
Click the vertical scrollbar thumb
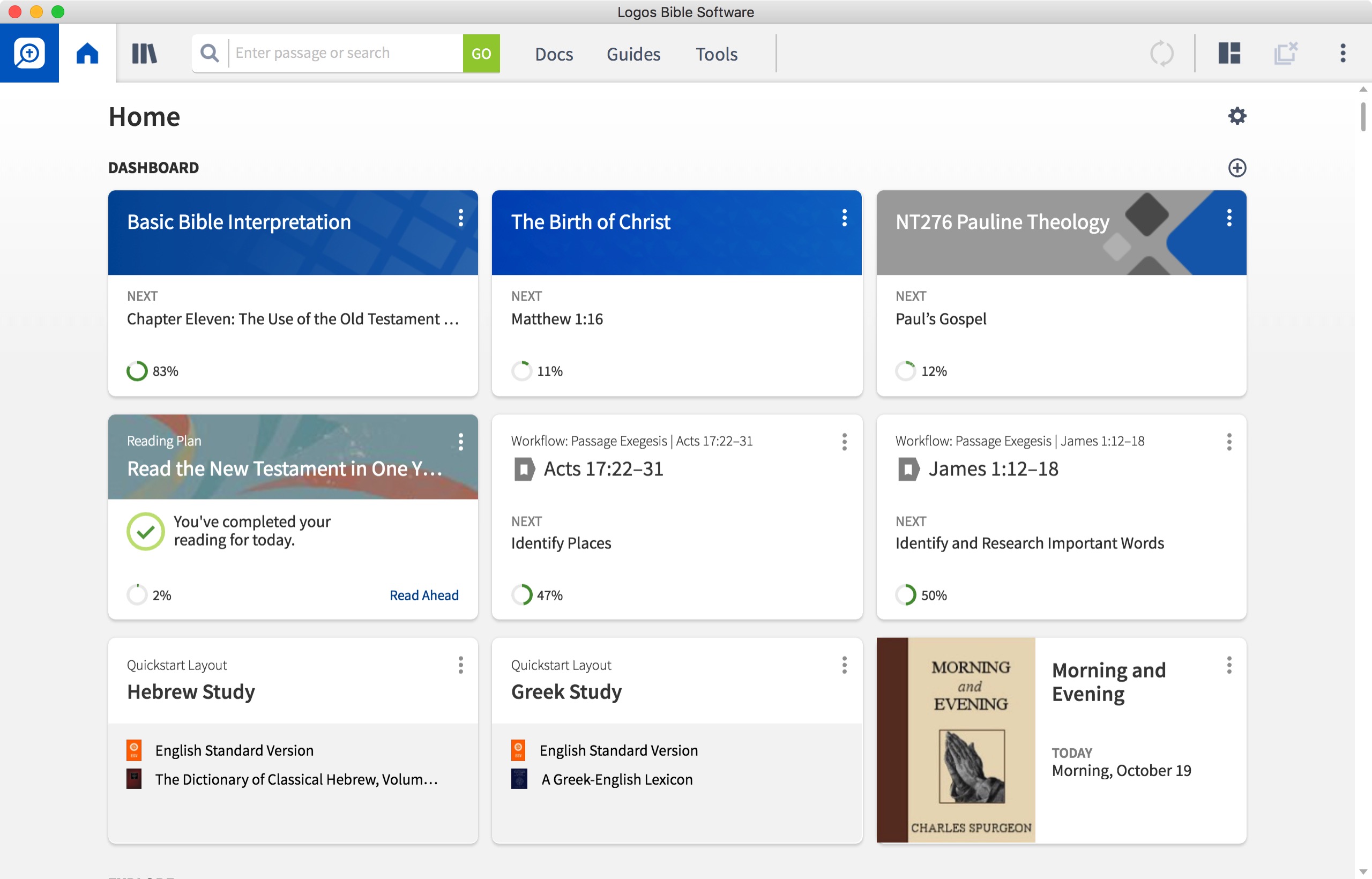[x=1363, y=116]
